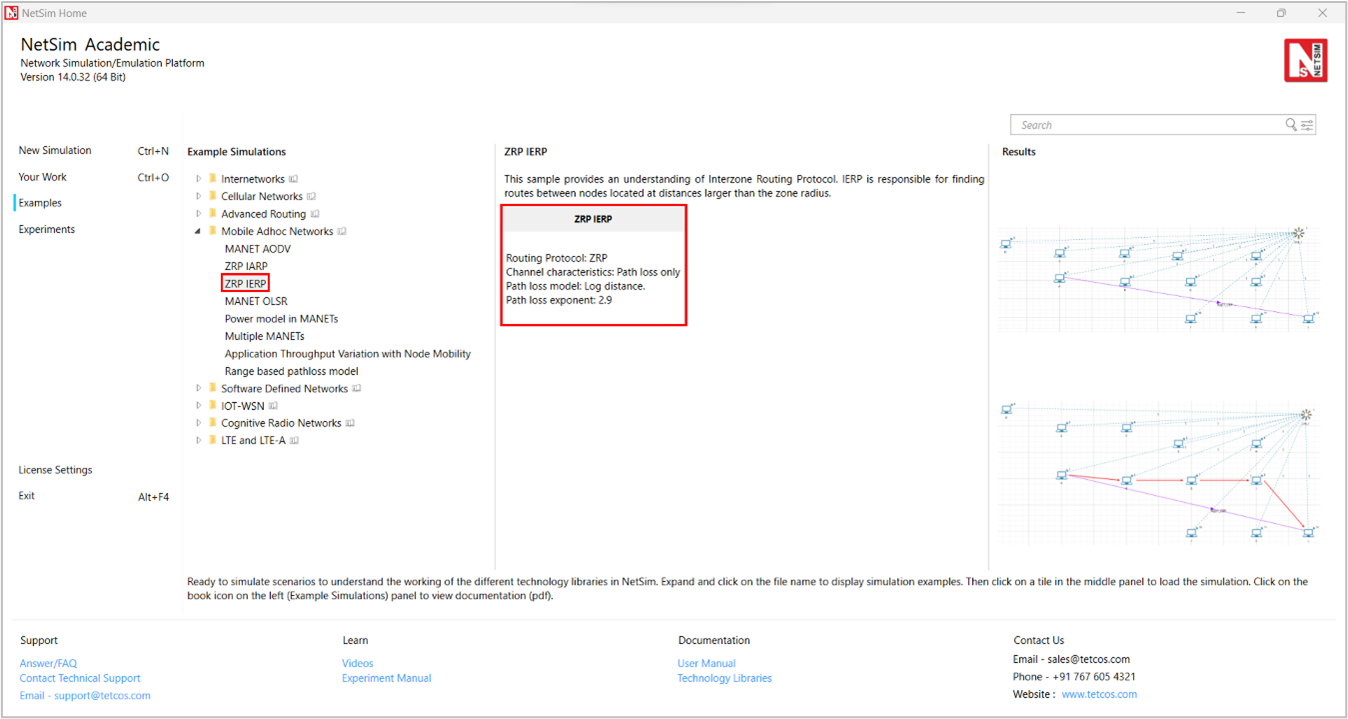This screenshot has width=1348, height=719.
Task: Click the Advanced Routing documentation book icon
Action: click(315, 214)
